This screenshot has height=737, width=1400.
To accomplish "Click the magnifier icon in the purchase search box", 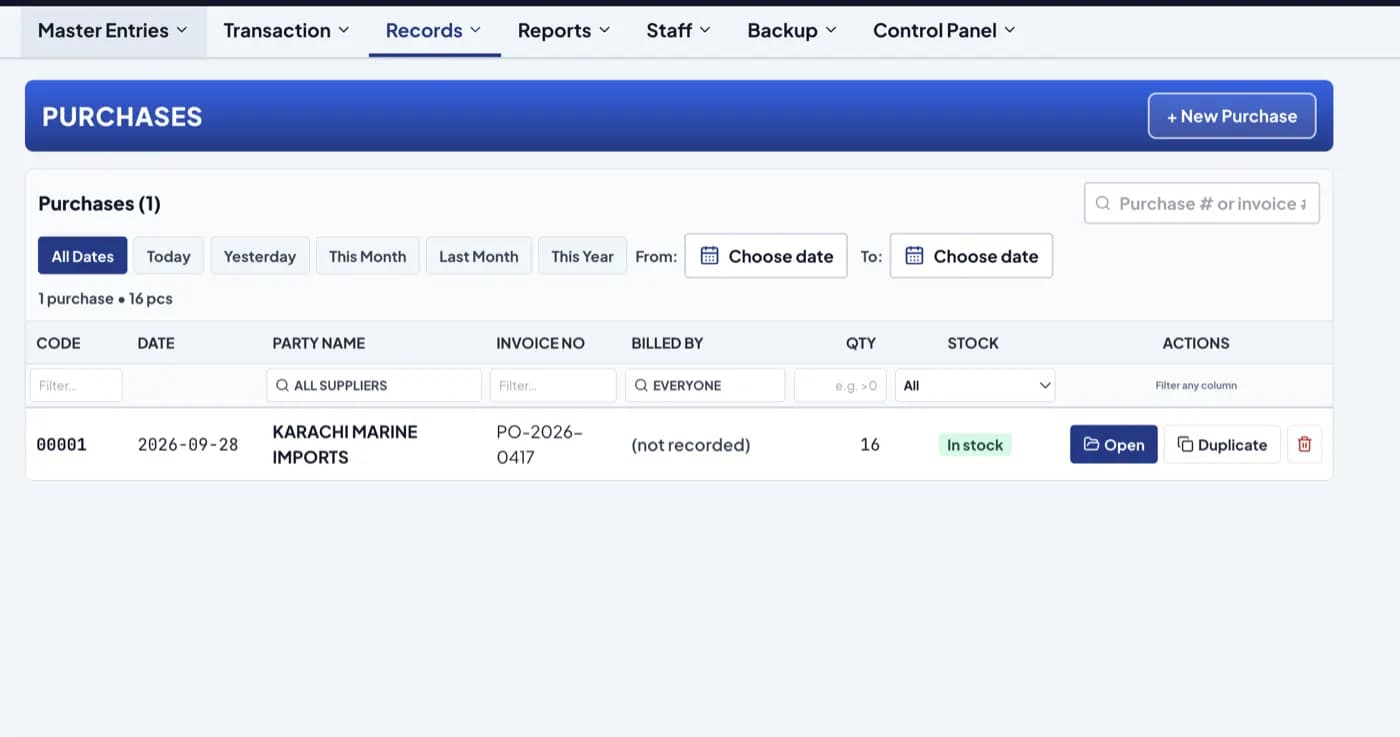I will pyautogui.click(x=1103, y=203).
